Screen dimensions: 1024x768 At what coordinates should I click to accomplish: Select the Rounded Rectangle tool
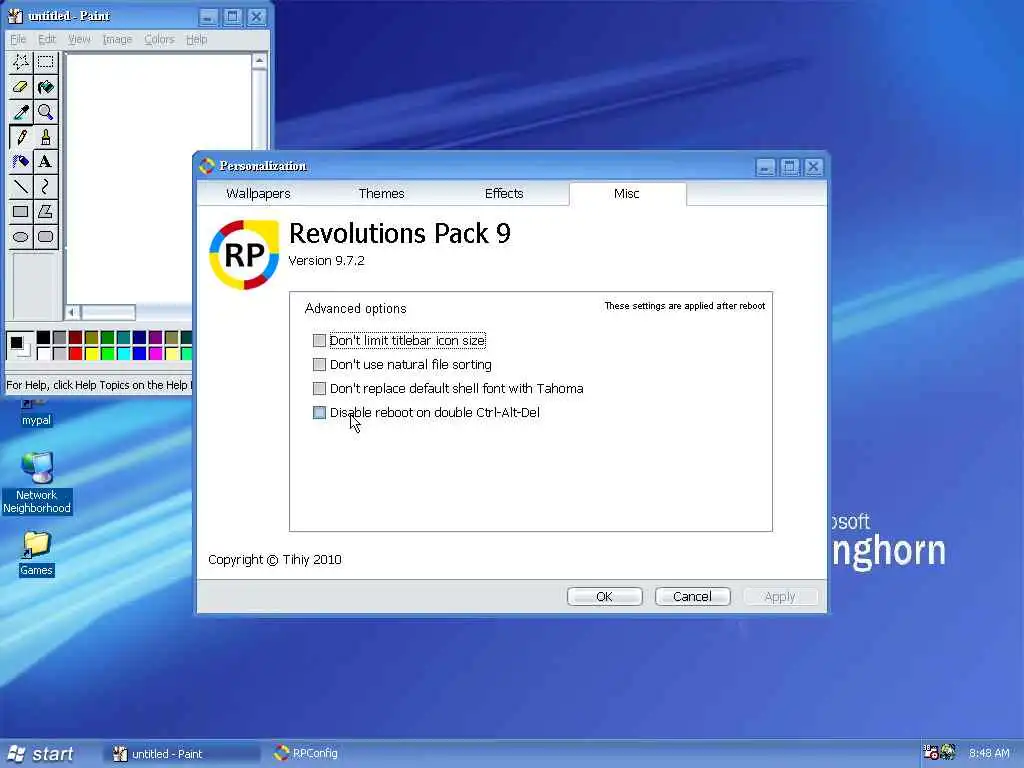click(46, 236)
